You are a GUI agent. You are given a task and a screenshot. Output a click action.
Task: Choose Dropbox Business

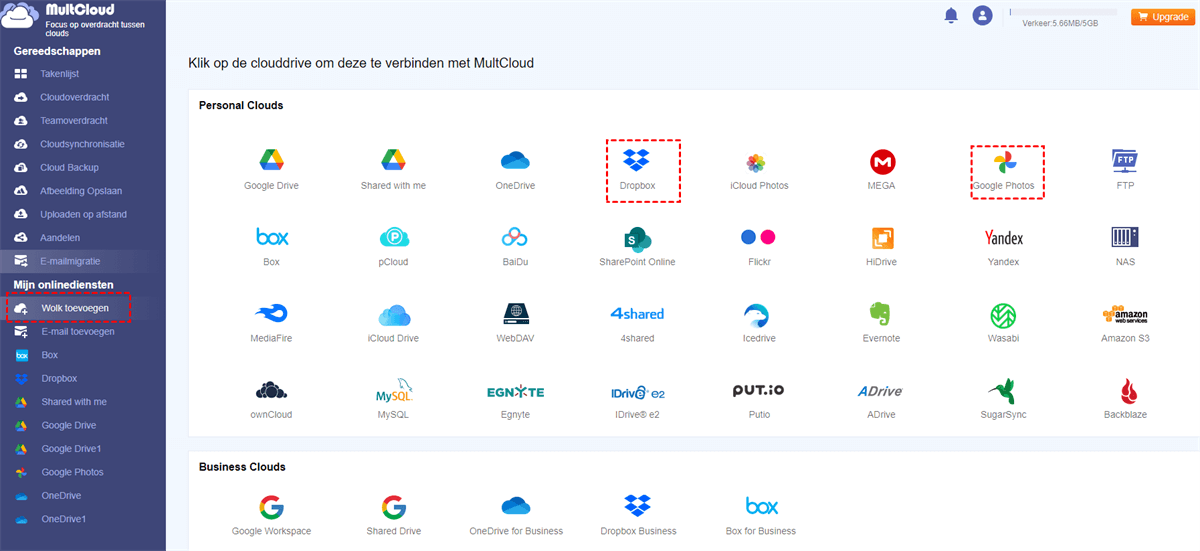pyautogui.click(x=638, y=505)
